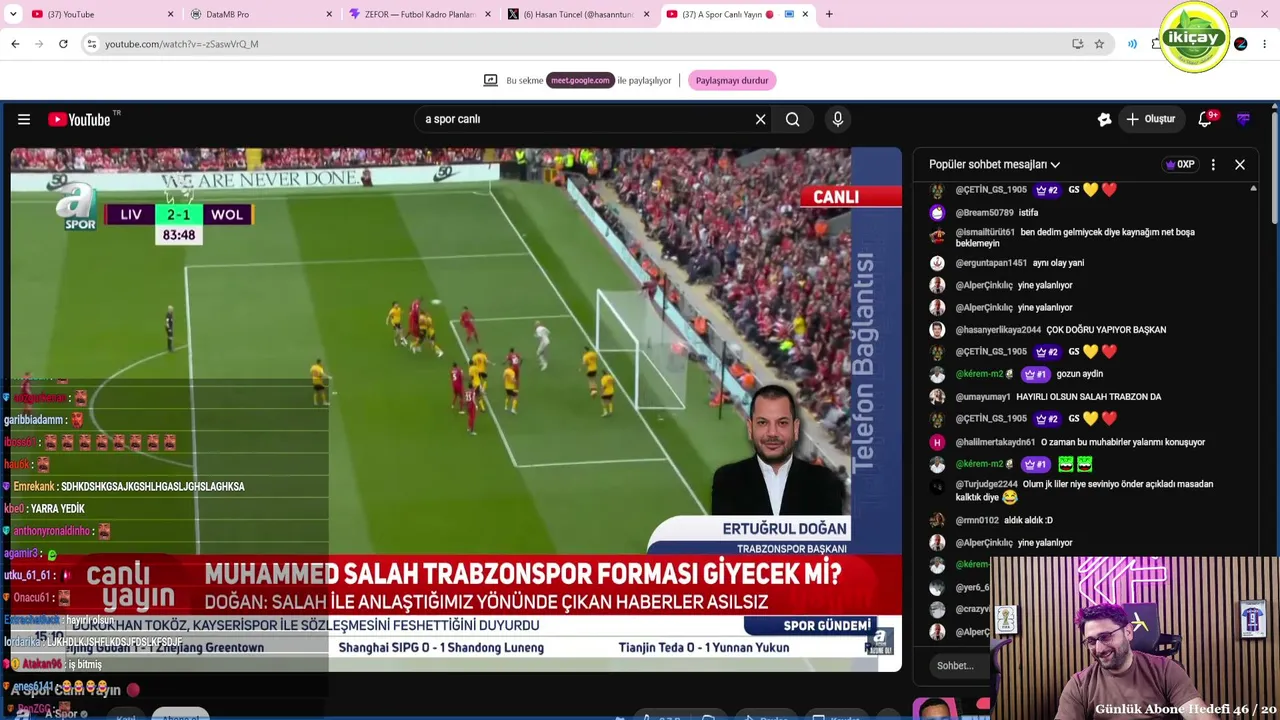Click @rmn0102 username in chat
This screenshot has height=720, width=1280.
pos(977,520)
